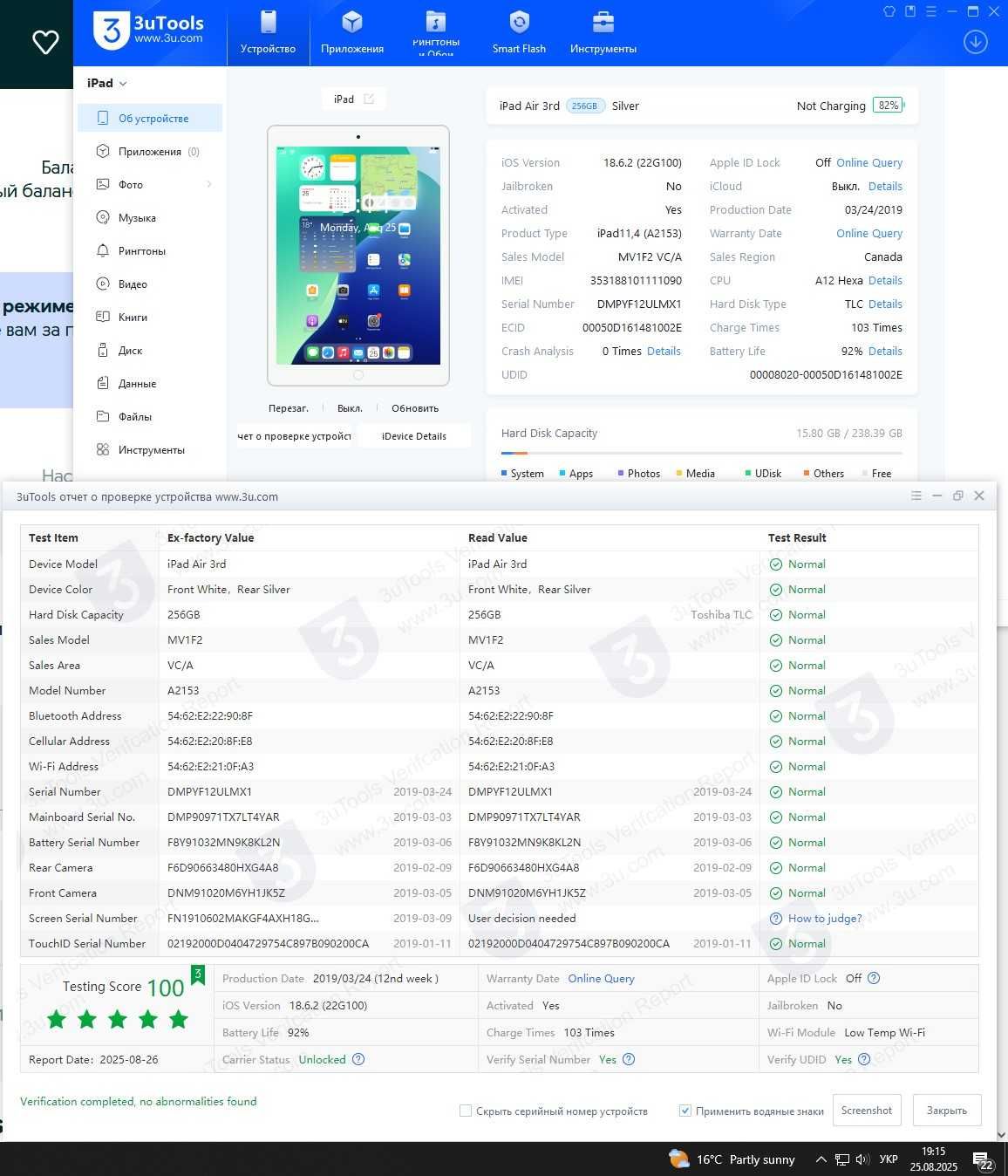Click Online Query in the report's Warranty Date
Screen dimensions: 1008x1176
[x=601, y=978]
